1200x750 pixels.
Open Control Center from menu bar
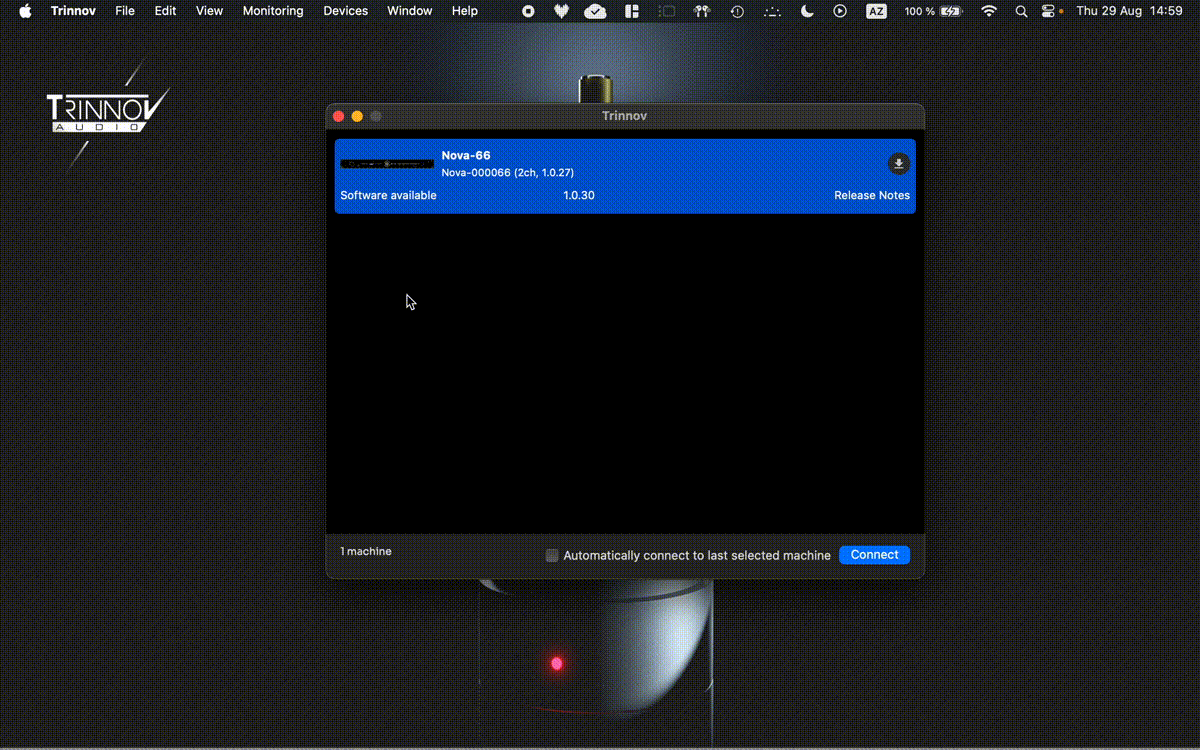(x=1048, y=11)
